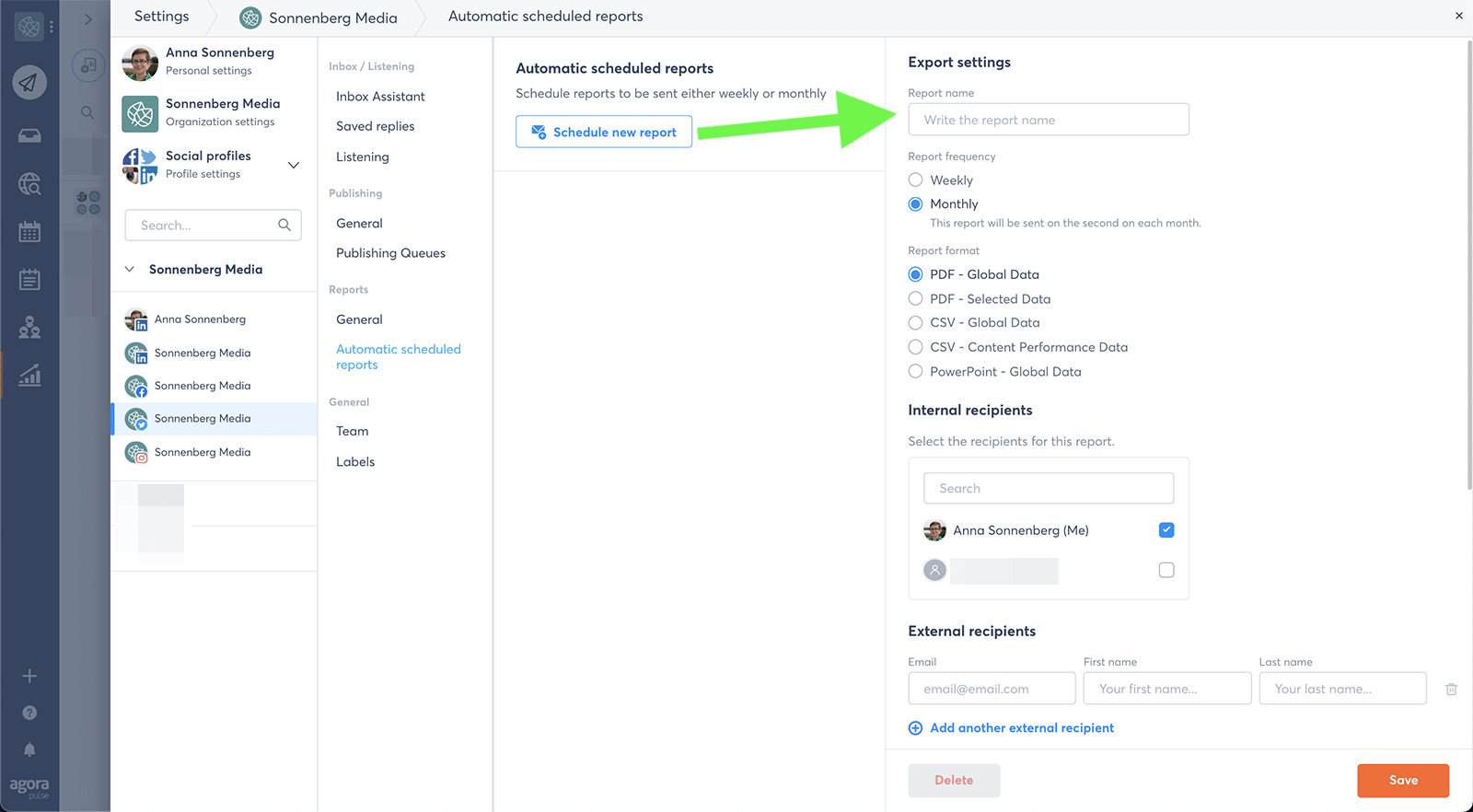Select the Sonnenberg Media Facebook profile
Viewport: 1473px width, 812px height.
pos(214,386)
